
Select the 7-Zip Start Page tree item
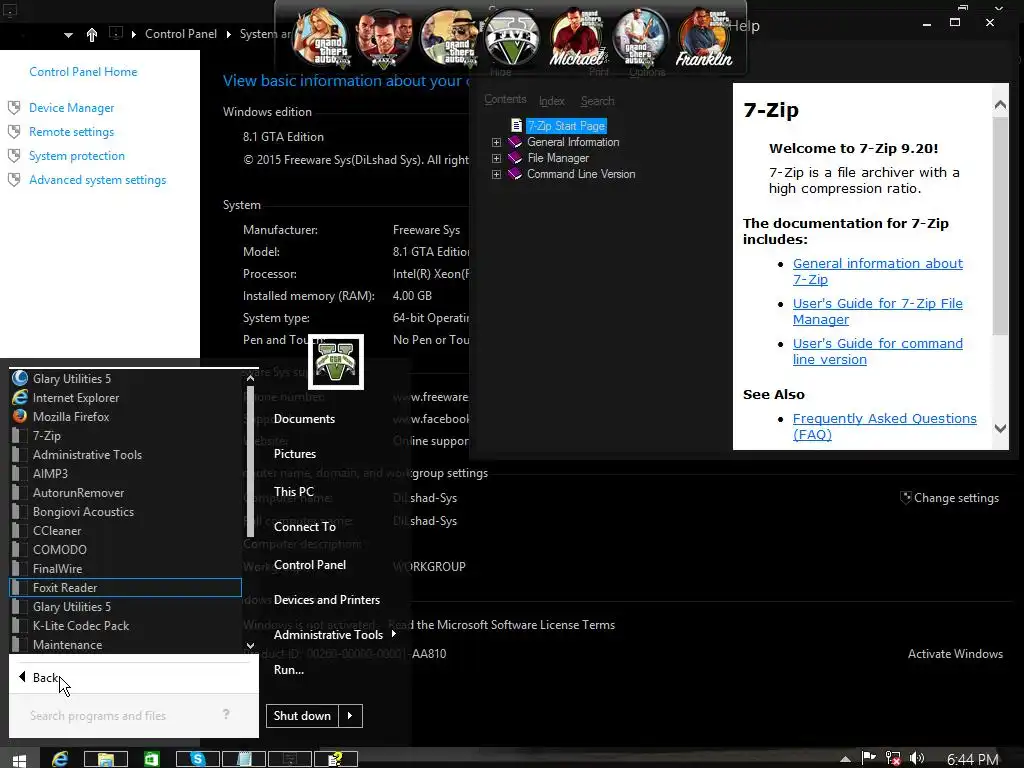point(566,125)
